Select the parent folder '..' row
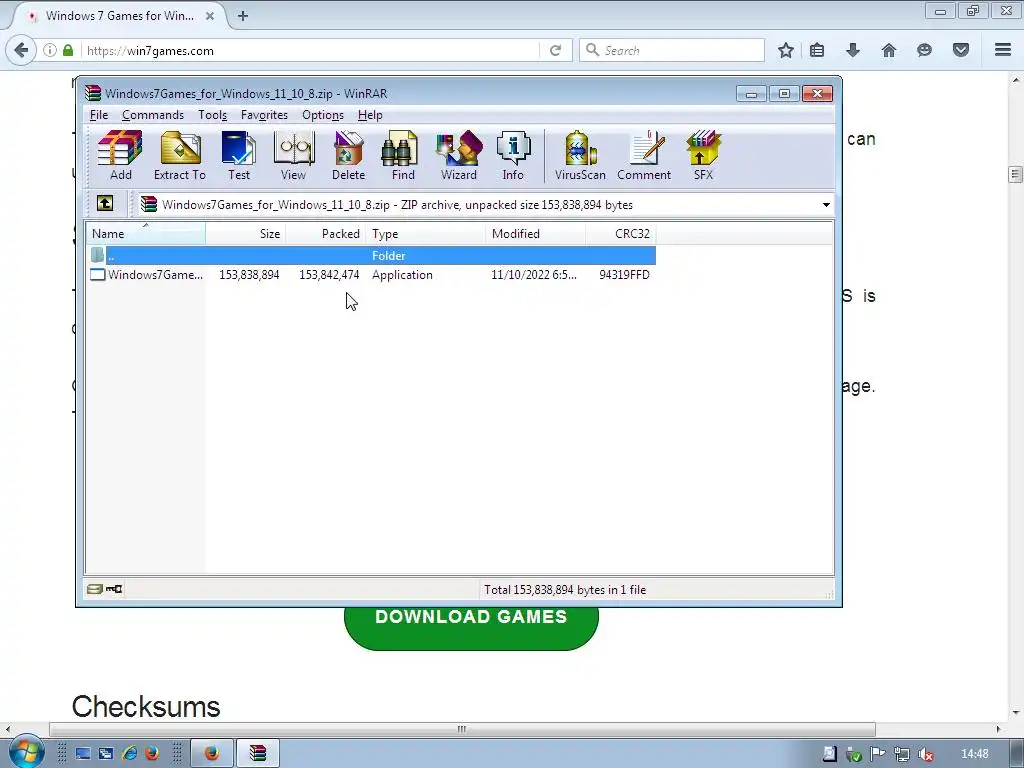The height and width of the screenshot is (768, 1024). coord(371,255)
